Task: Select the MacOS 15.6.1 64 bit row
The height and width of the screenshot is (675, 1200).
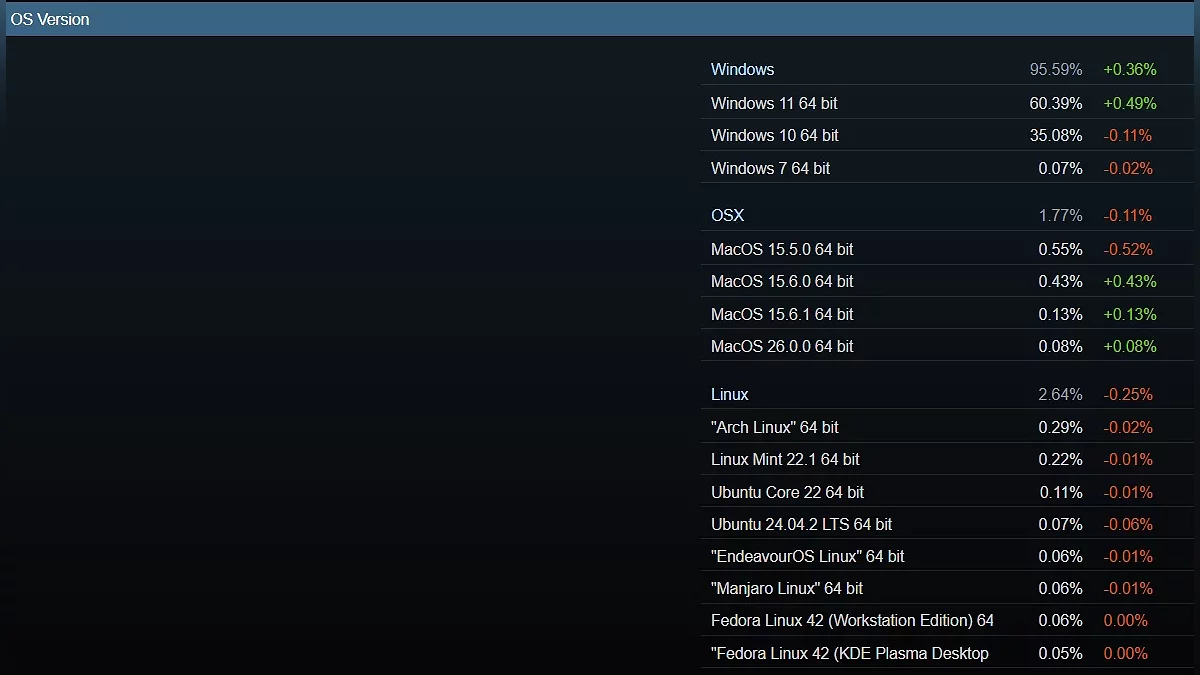Action: point(947,314)
